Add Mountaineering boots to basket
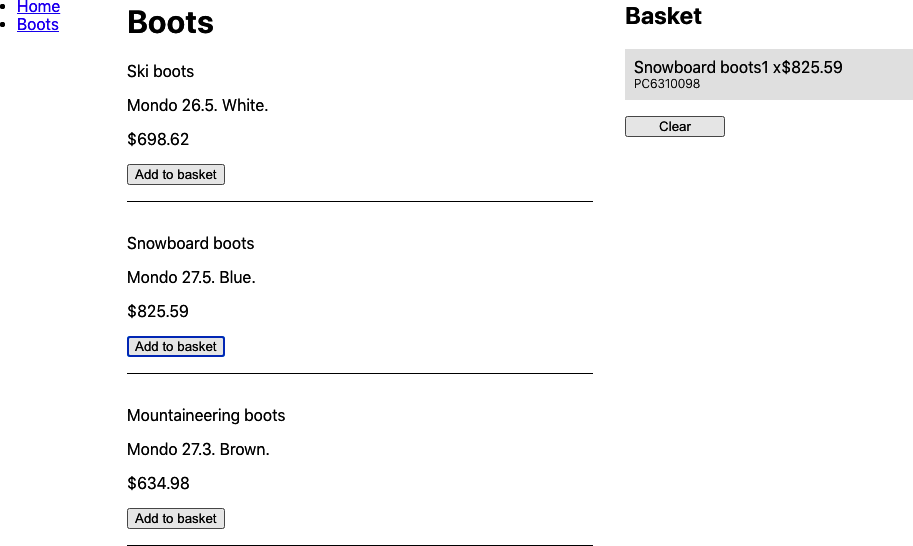Viewport: 913px width, 546px height. point(176,519)
